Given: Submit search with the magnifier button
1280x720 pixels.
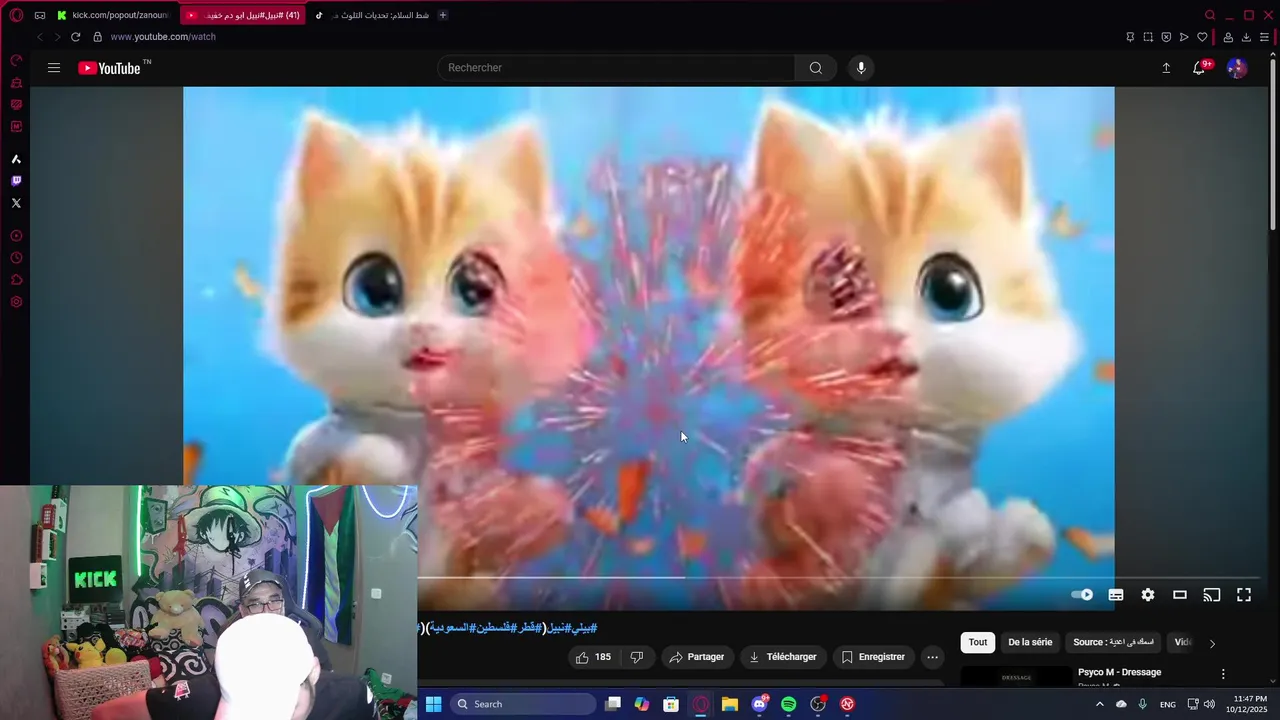Looking at the screenshot, I should 815,68.
